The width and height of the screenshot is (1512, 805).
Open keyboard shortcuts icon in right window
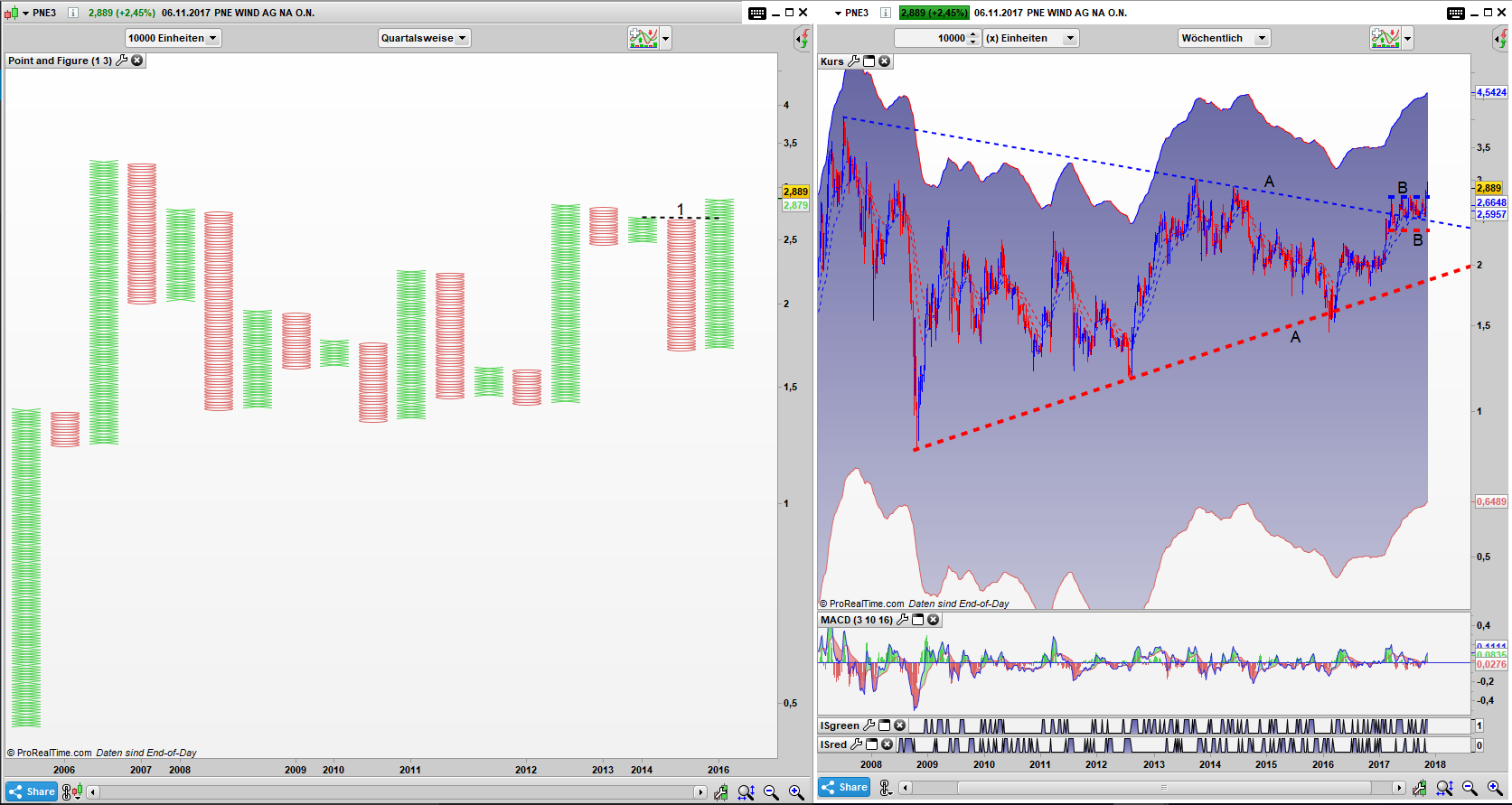[x=1456, y=13]
